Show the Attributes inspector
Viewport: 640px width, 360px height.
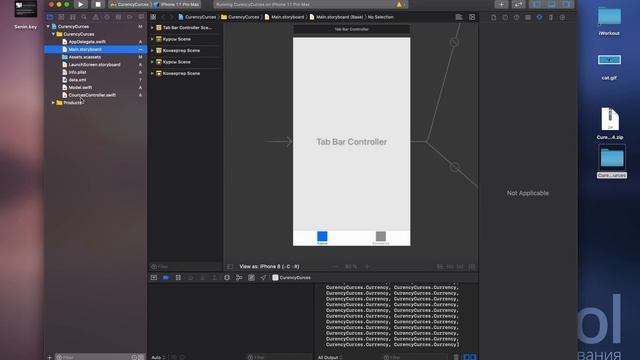pos(539,18)
